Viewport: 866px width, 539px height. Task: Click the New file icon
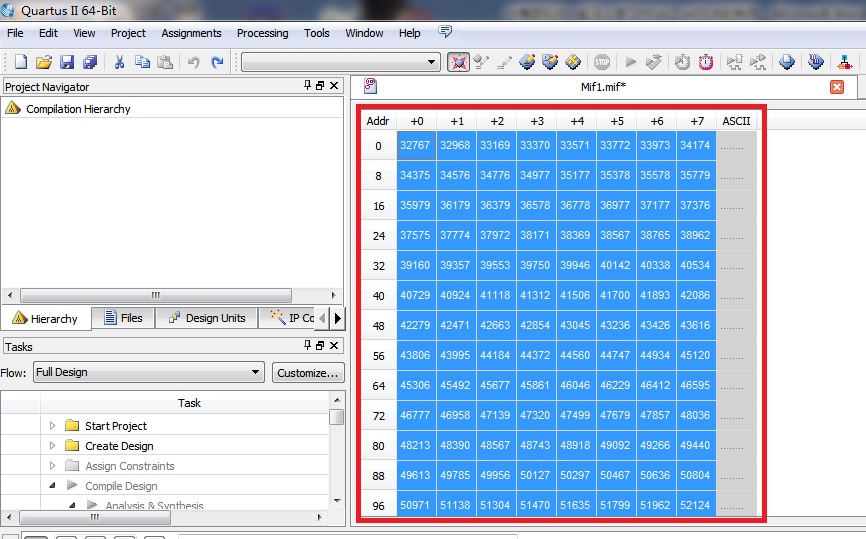(x=21, y=62)
